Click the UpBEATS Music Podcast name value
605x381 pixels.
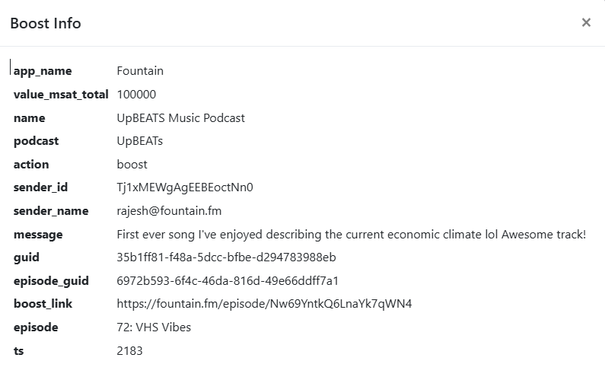(181, 118)
